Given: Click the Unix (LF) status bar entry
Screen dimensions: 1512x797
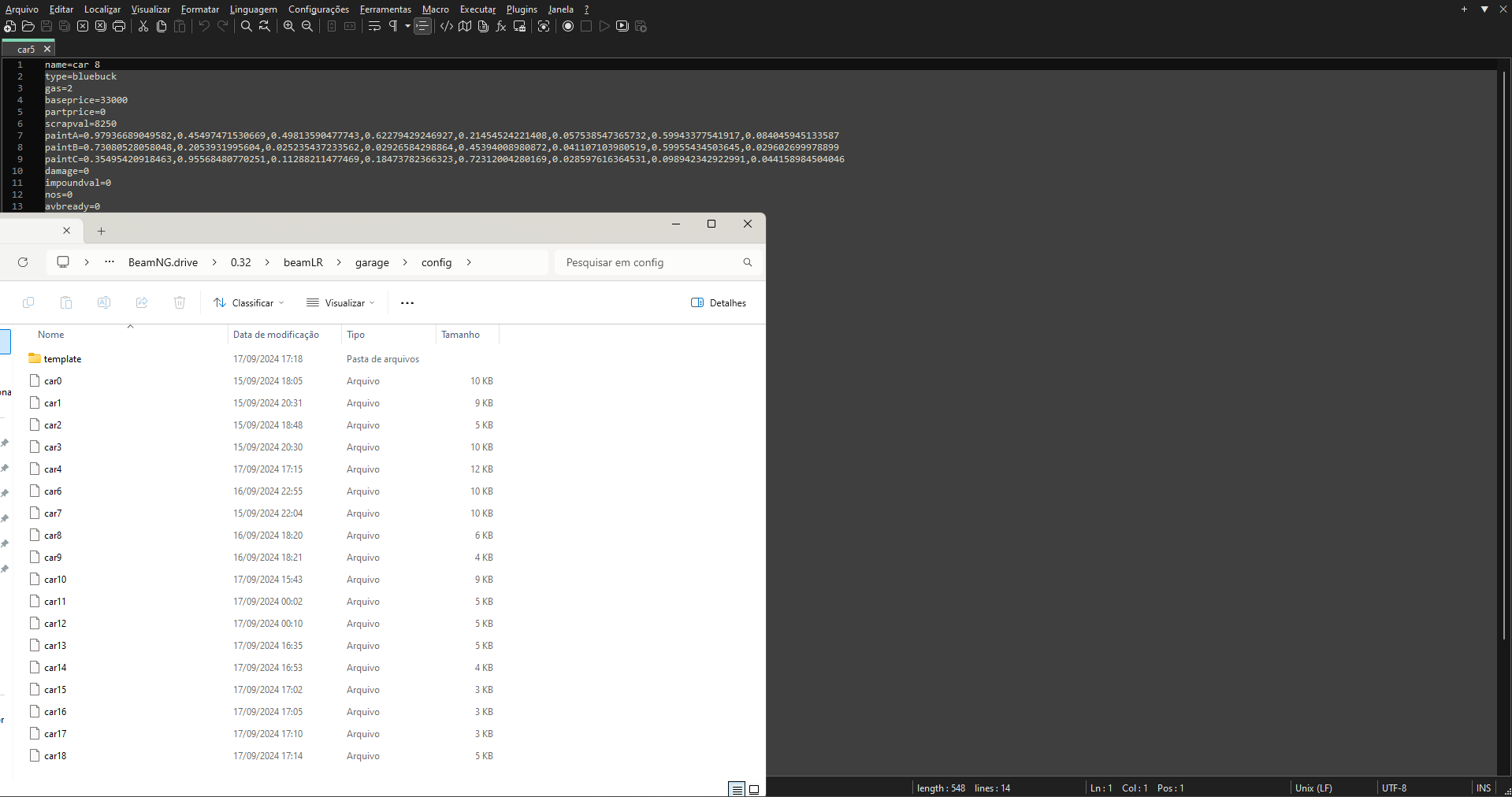Looking at the screenshot, I should 1313,788.
